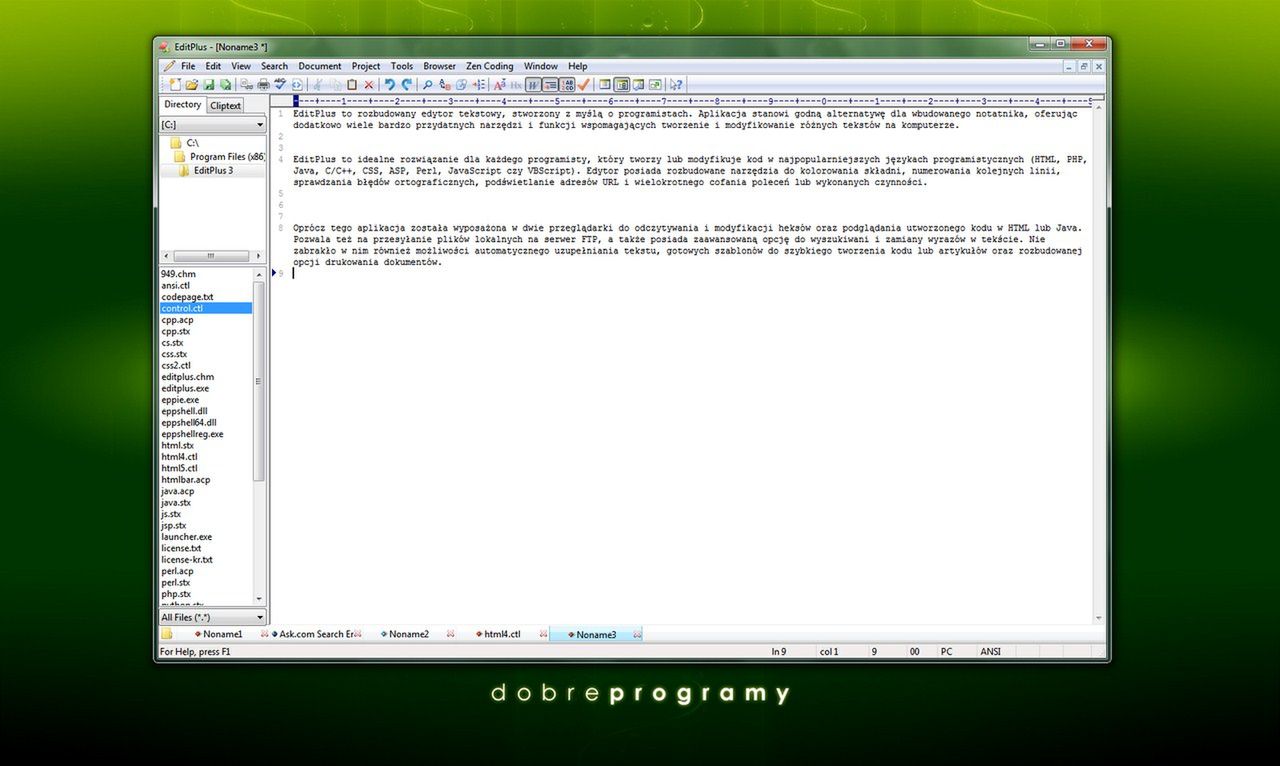This screenshot has height=766, width=1280.
Task: Toggle the Output window toolbar icon
Action: tap(639, 85)
